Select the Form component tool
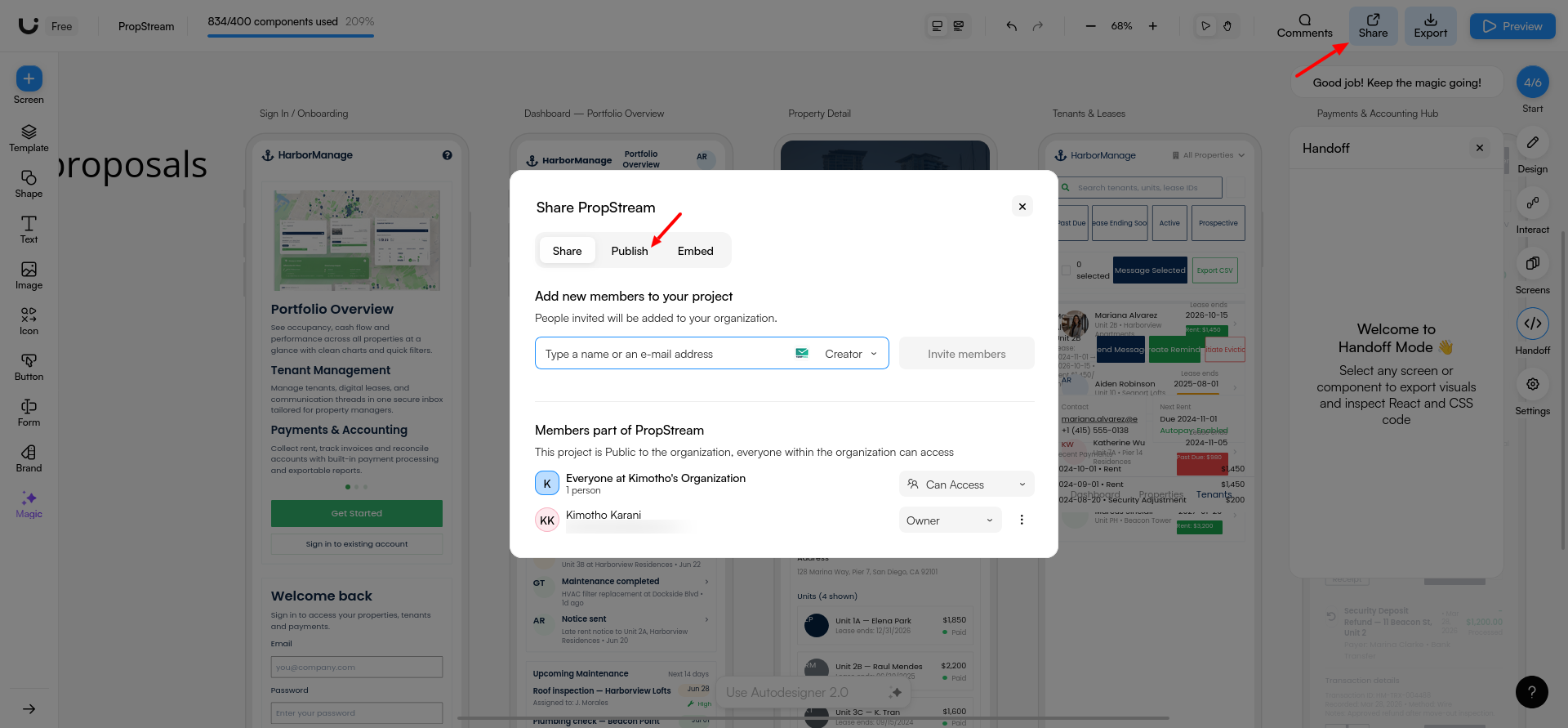Image resolution: width=1568 pixels, height=728 pixels. pyautogui.click(x=29, y=413)
